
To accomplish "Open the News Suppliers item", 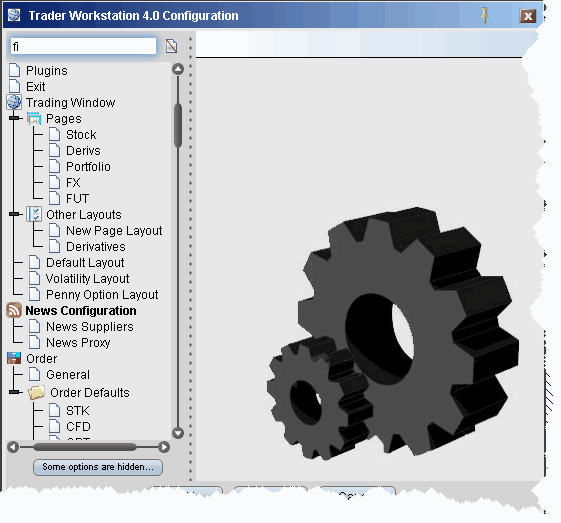I will click(89, 327).
